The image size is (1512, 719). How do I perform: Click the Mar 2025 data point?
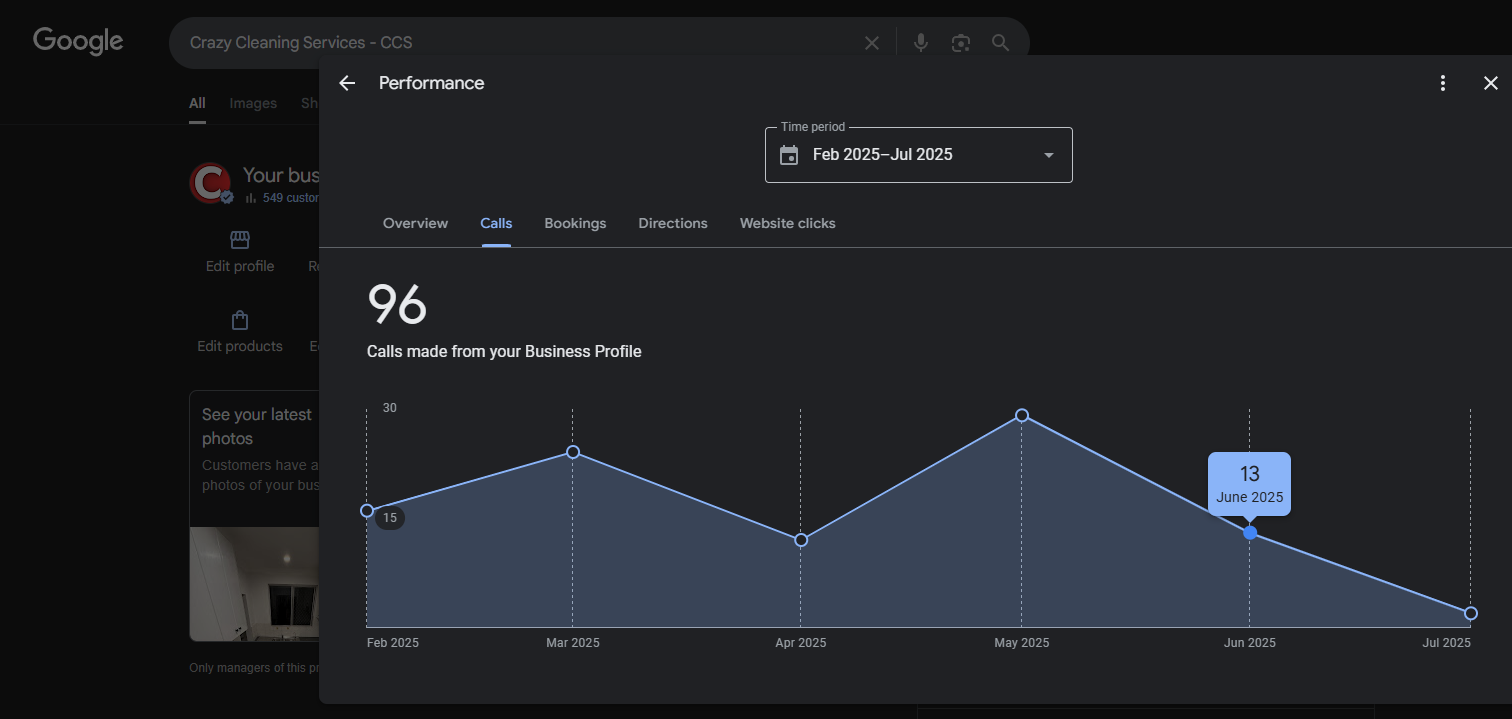tap(573, 452)
